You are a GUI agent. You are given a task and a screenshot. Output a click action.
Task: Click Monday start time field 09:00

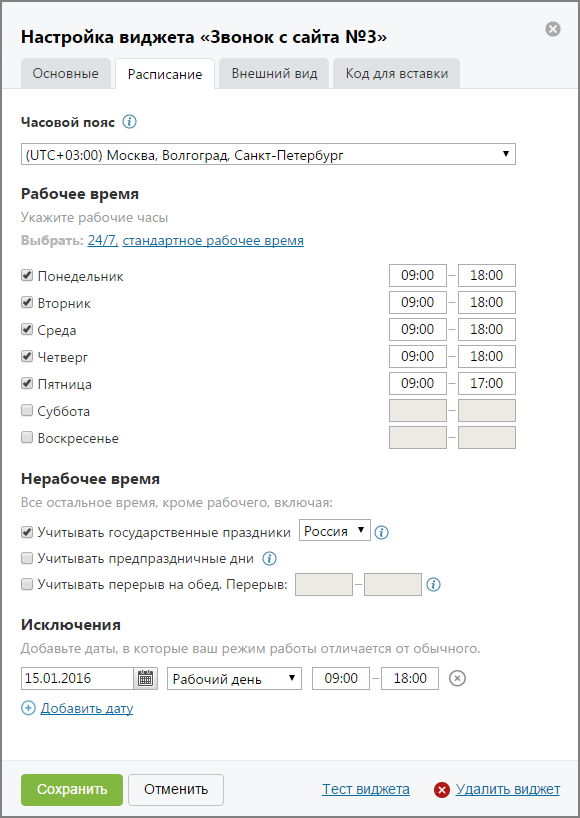tap(418, 275)
